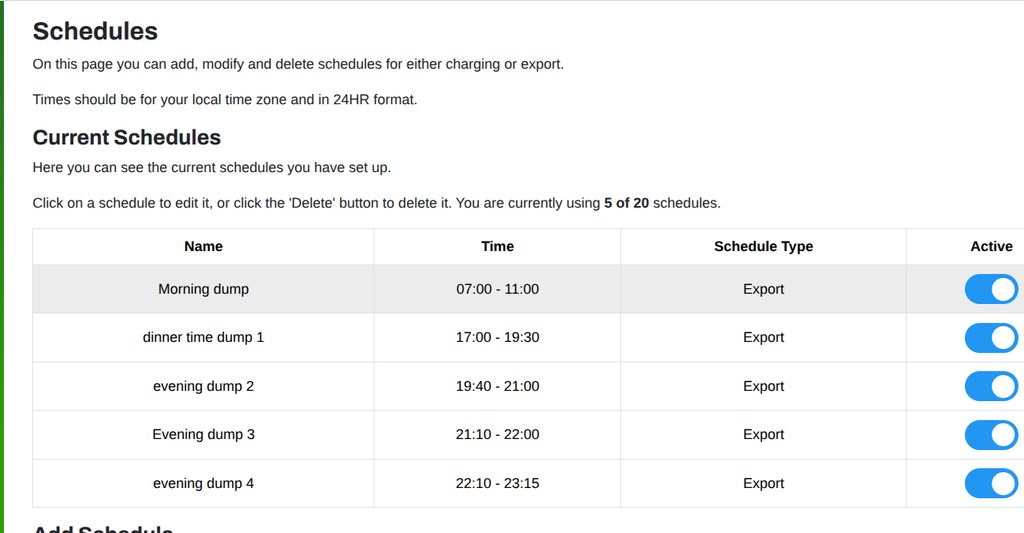Screen dimensions: 1024x533
Task: Turn off evening dump 4 active switch
Action: click(991, 483)
